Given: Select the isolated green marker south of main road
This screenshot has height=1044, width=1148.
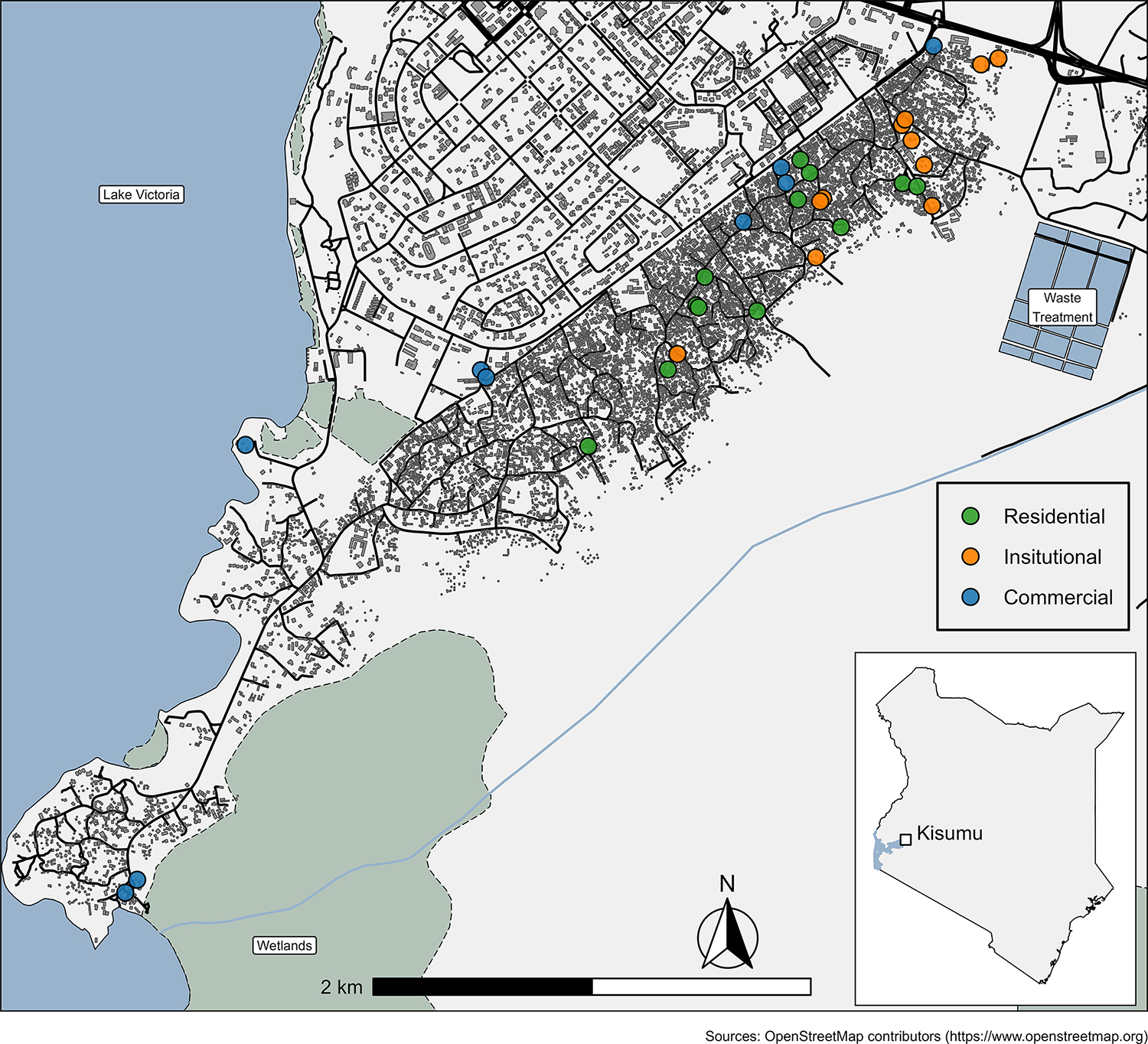Looking at the screenshot, I should coord(588,446).
